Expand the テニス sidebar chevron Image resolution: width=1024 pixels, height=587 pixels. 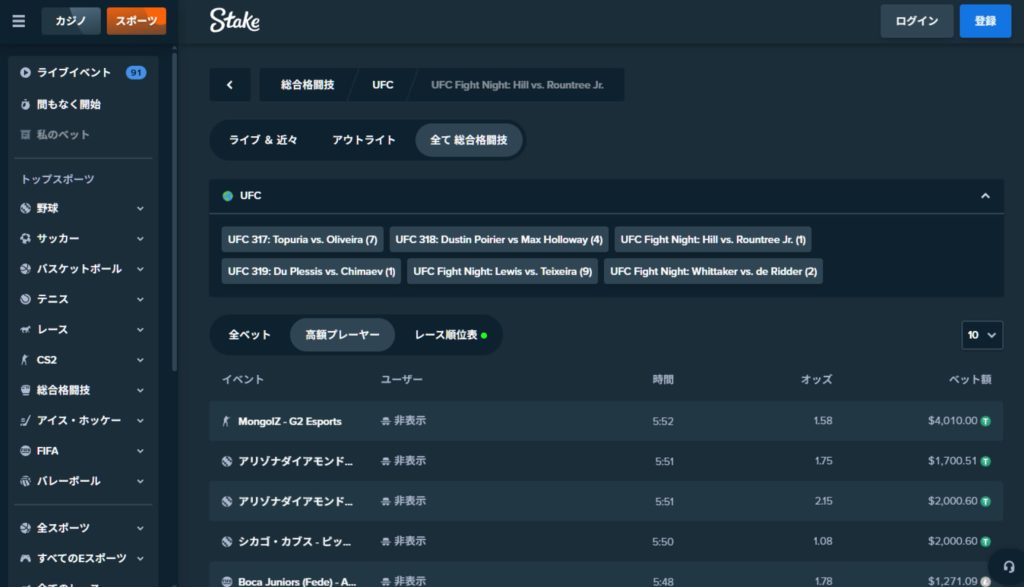coord(140,299)
